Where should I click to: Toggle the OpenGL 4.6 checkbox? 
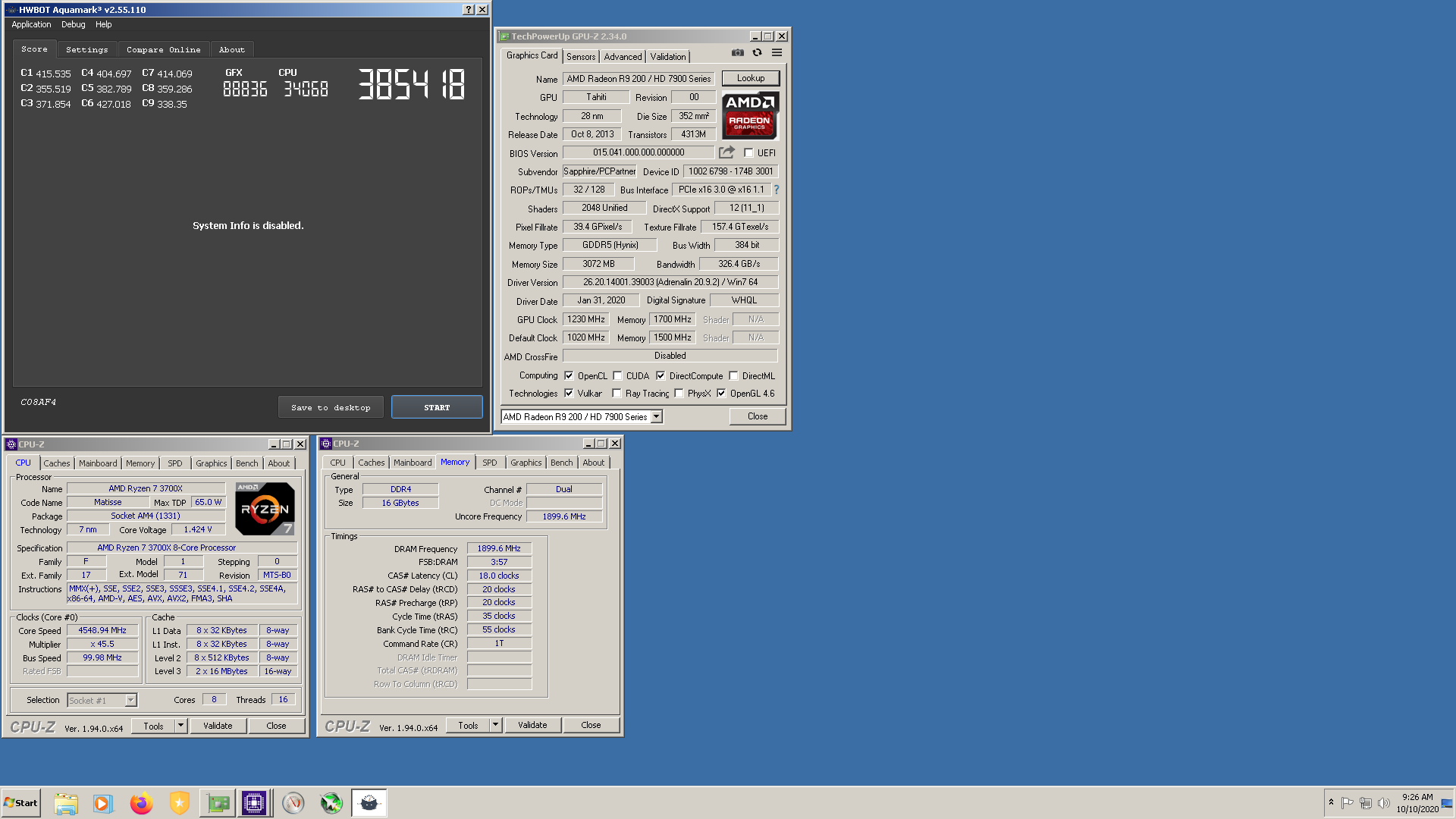pos(721,393)
